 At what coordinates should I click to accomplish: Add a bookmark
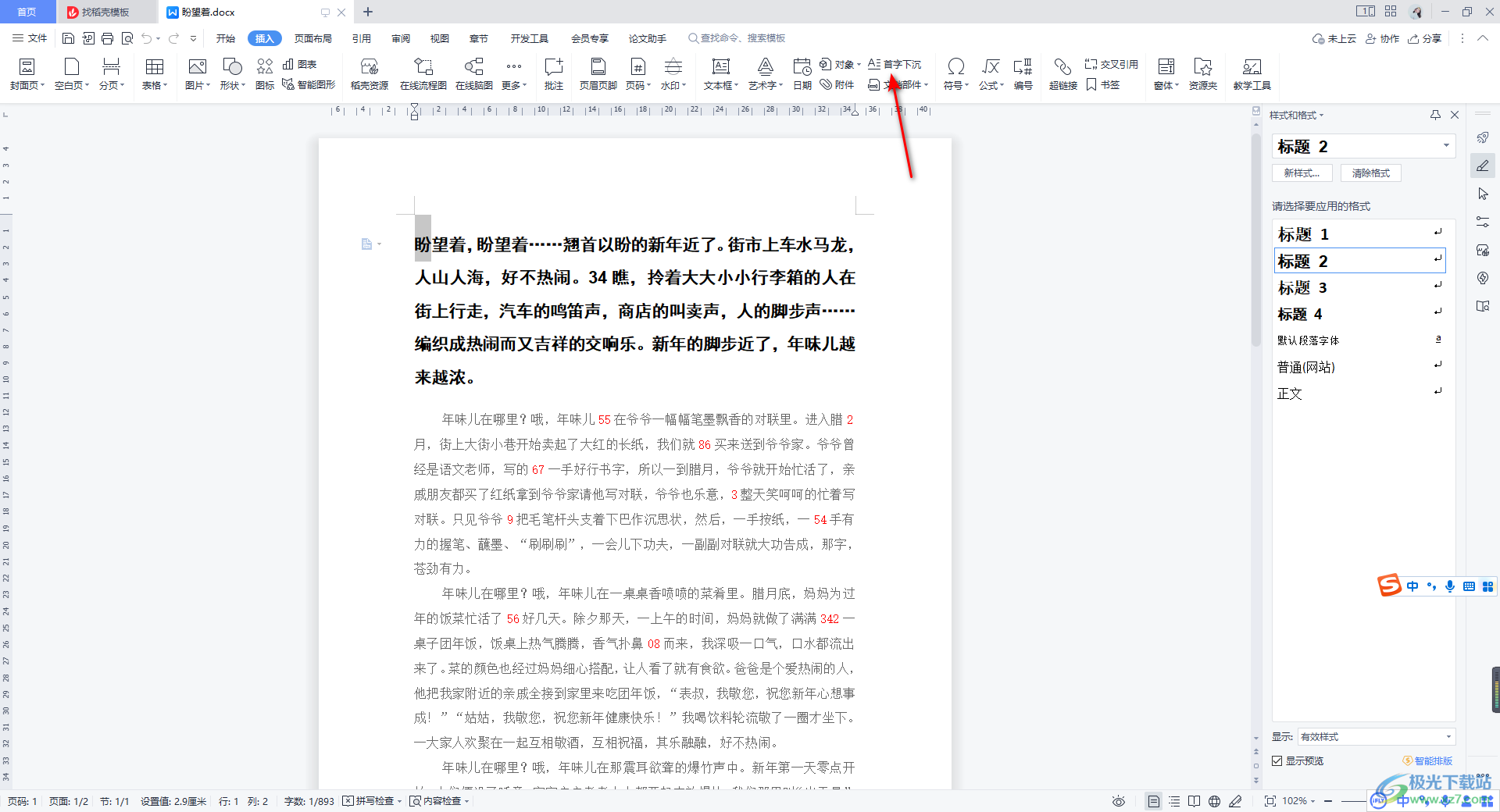coord(1102,84)
